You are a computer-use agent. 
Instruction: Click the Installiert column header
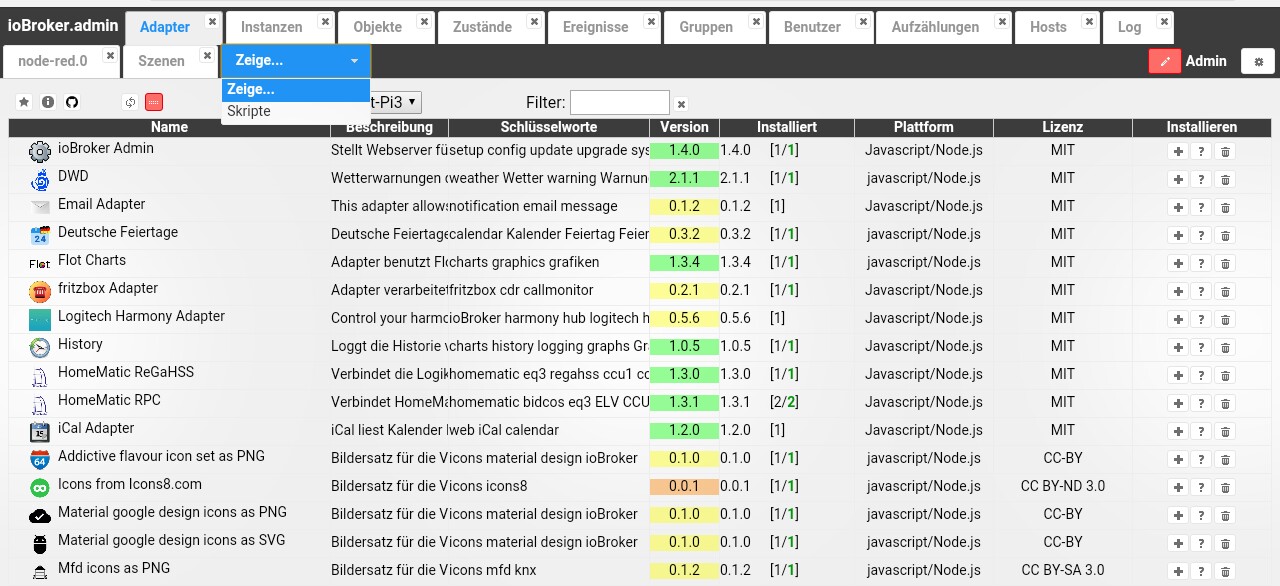pos(787,127)
